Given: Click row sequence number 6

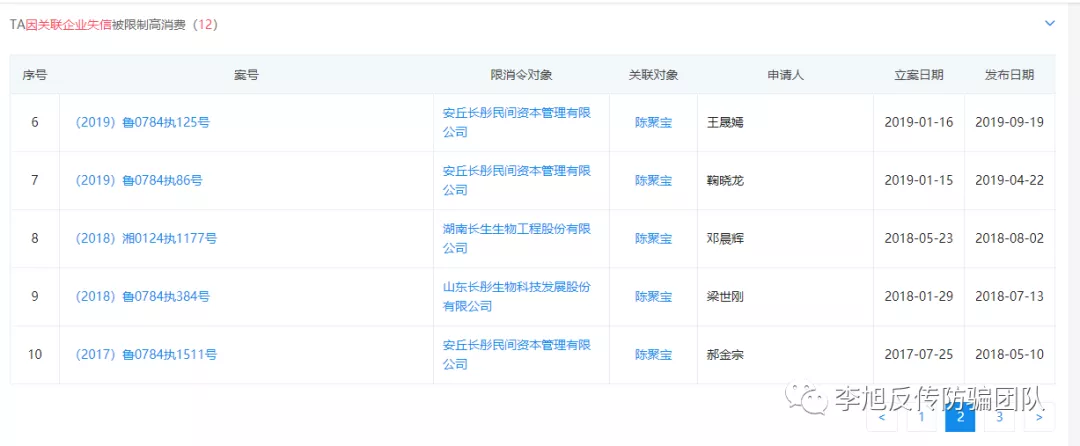Looking at the screenshot, I should (x=34, y=123).
